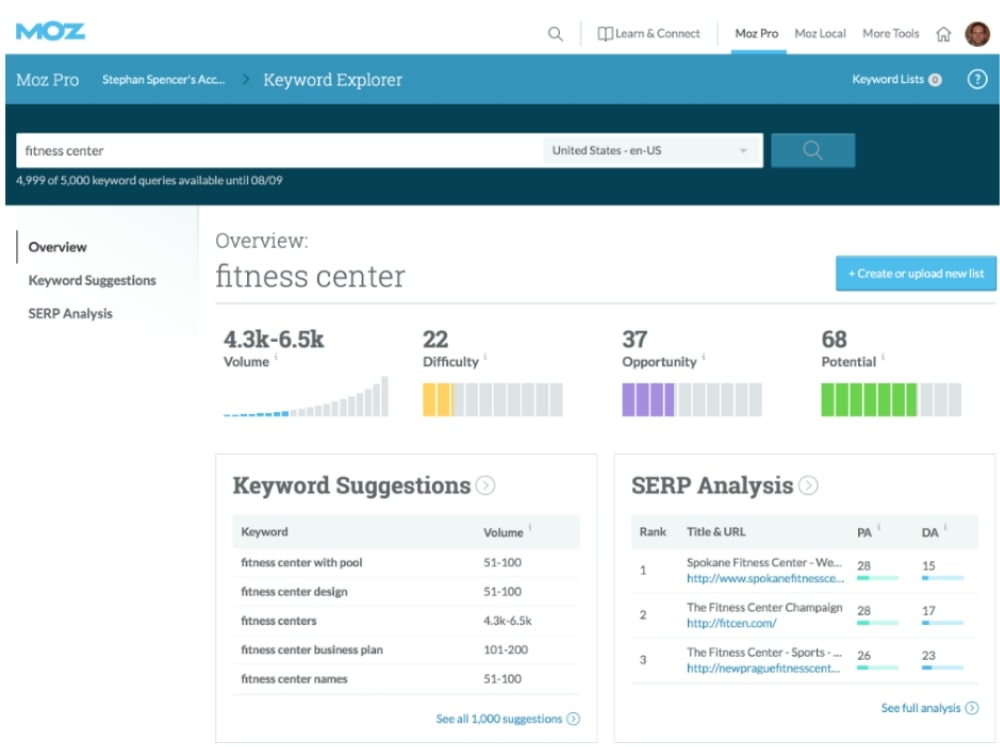Open http://www.spokanefitnessce... URL
1000x747 pixels.
765,579
